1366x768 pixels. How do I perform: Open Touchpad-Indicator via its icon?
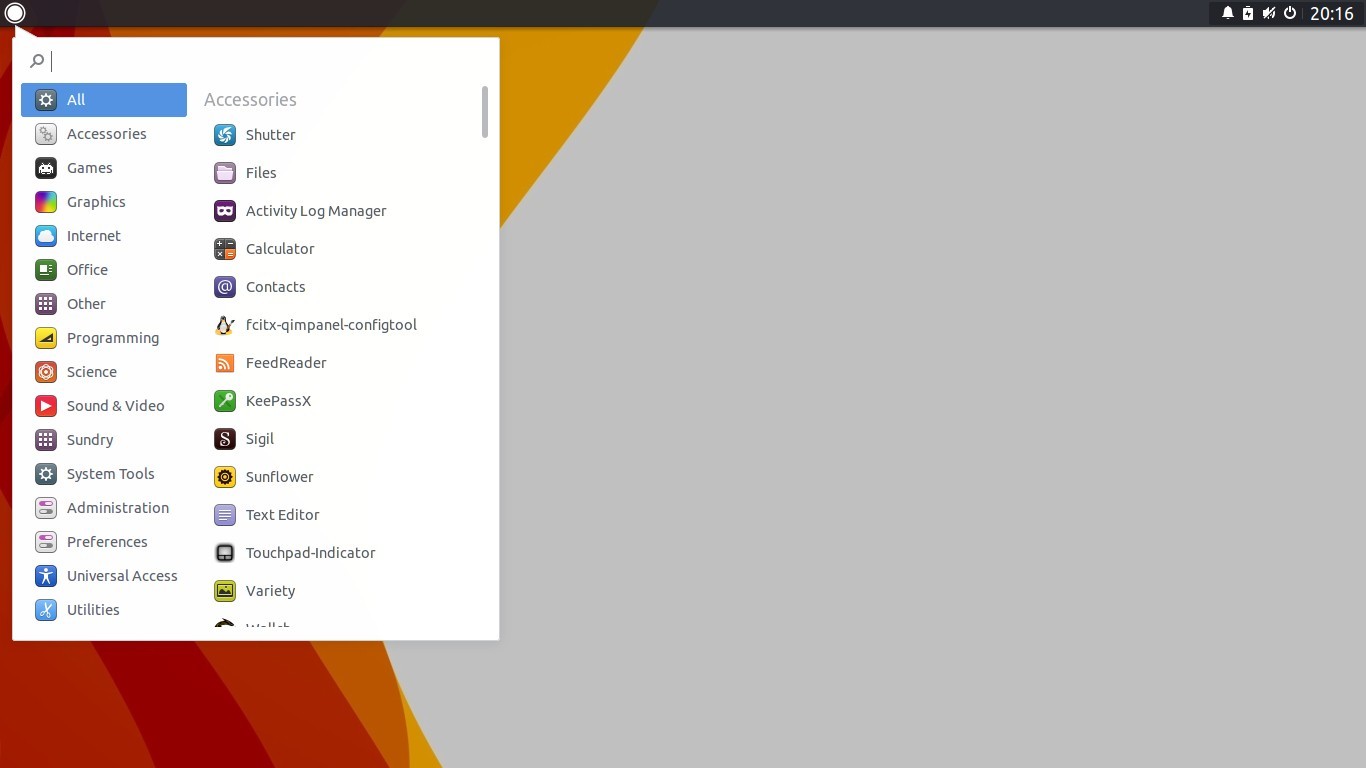click(225, 553)
